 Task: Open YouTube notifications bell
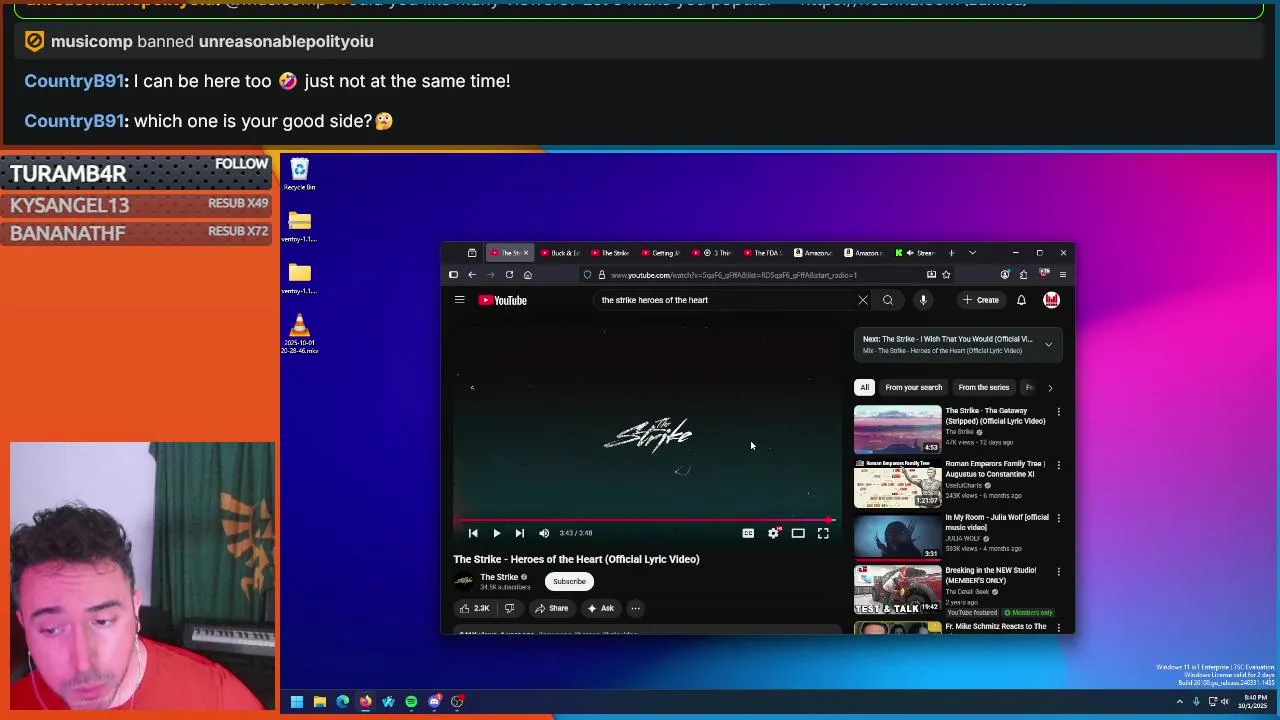coord(1021,300)
